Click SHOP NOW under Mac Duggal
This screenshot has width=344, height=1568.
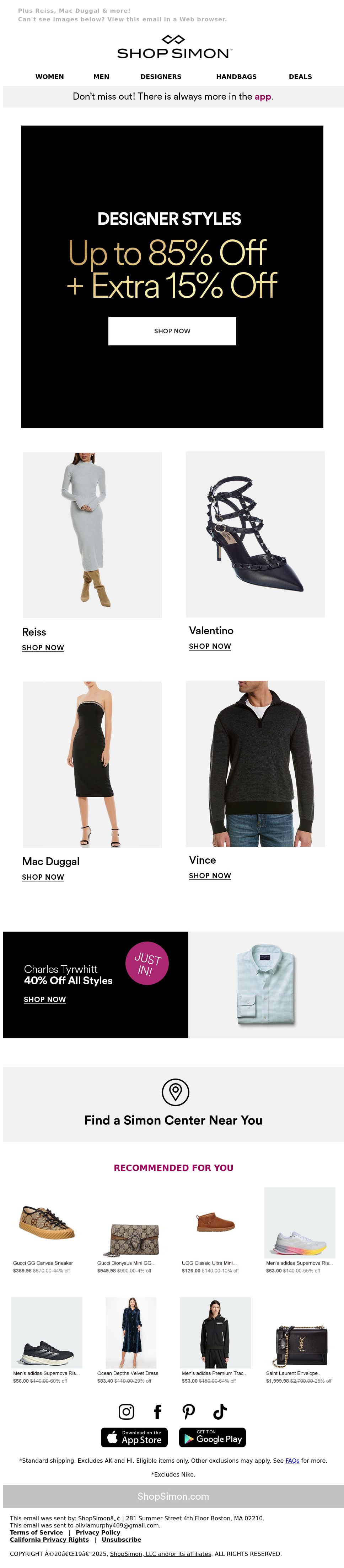tap(43, 877)
